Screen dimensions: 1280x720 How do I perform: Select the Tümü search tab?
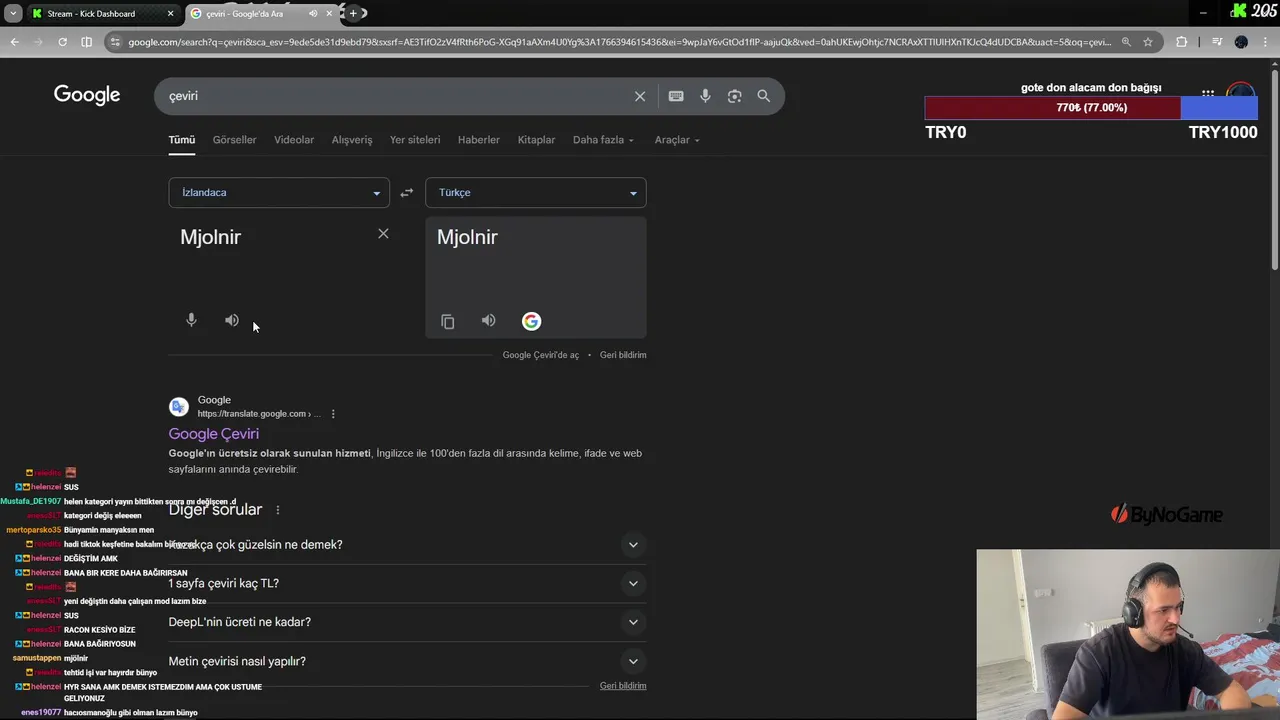(181, 140)
